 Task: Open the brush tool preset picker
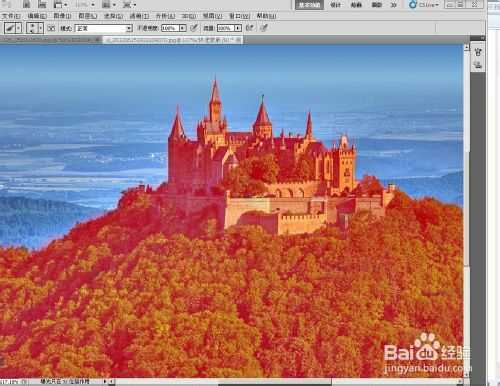[x=13, y=28]
